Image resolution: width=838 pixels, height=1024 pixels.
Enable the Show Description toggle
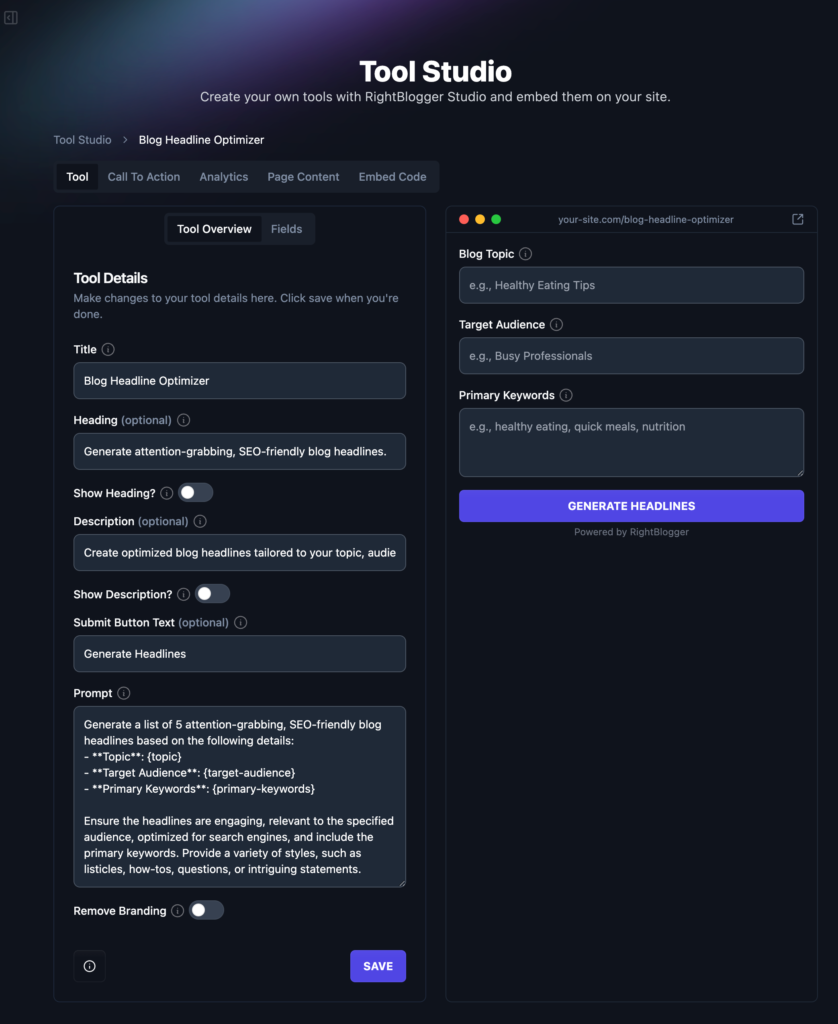pyautogui.click(x=212, y=593)
